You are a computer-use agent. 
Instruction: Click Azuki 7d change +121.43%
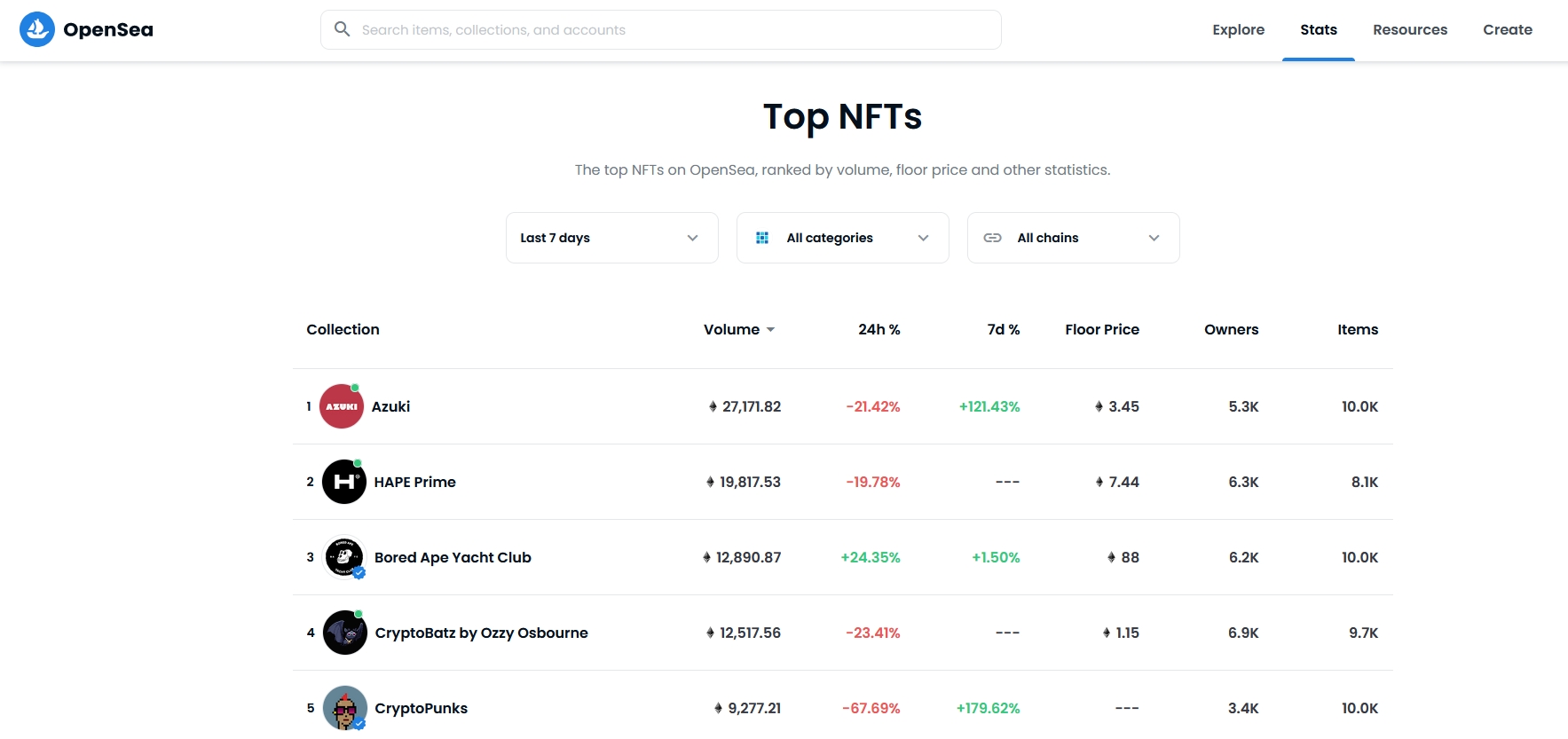[x=989, y=406]
